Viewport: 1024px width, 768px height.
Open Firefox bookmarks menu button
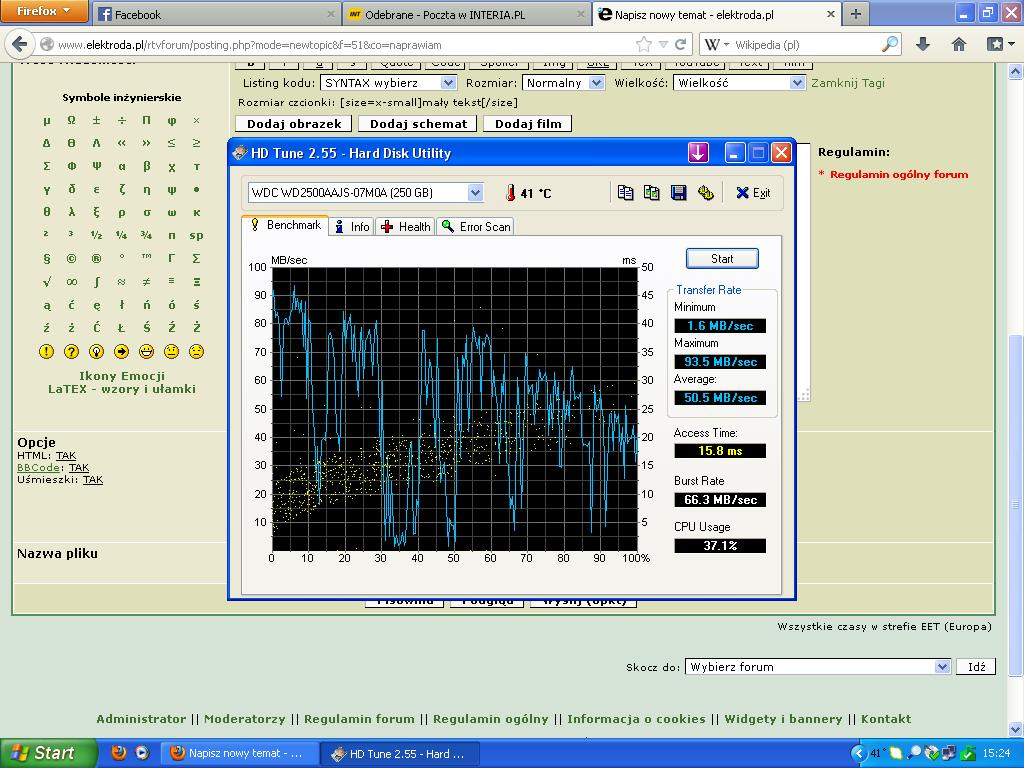999,44
